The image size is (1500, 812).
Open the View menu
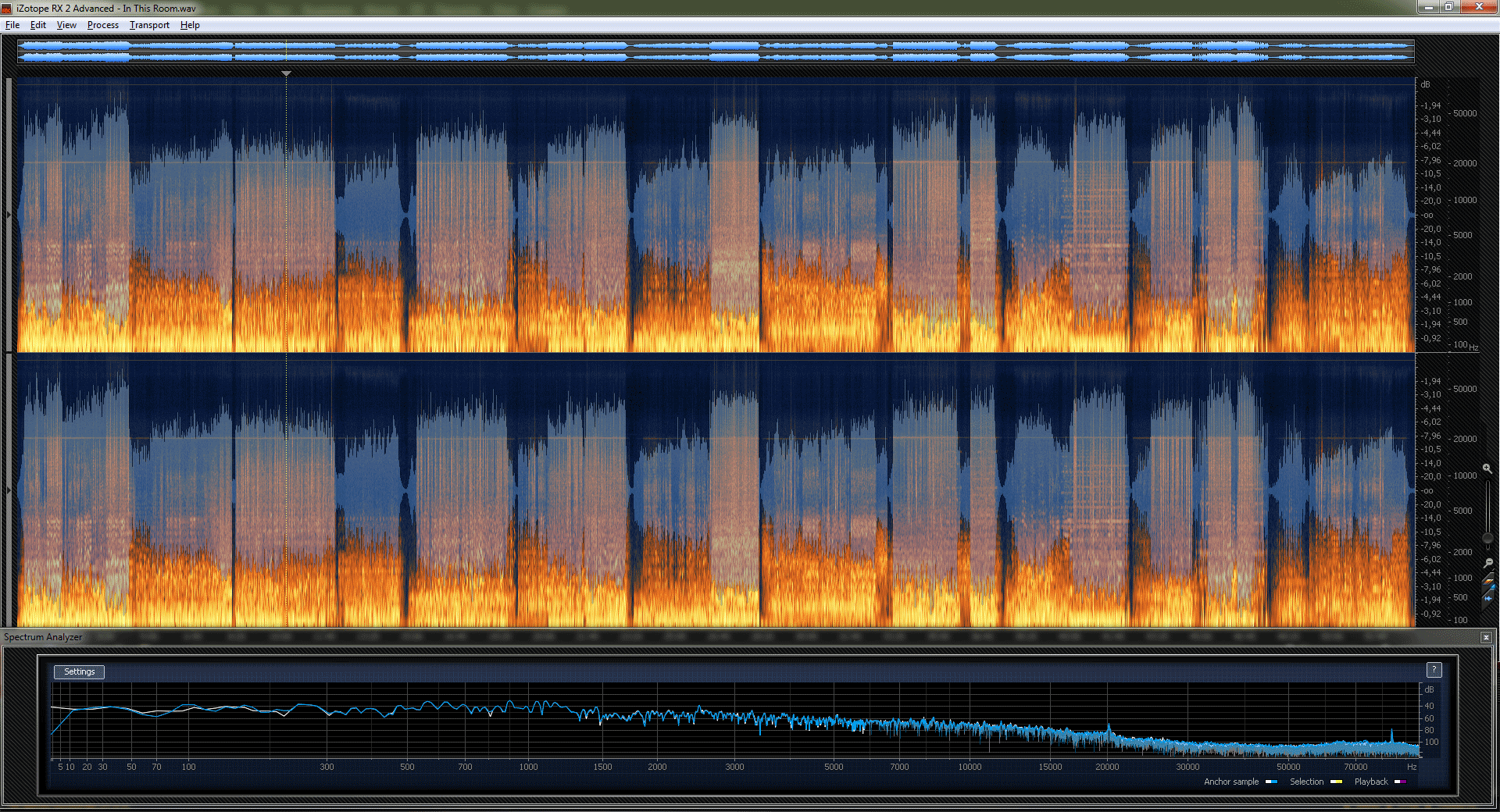click(x=66, y=25)
